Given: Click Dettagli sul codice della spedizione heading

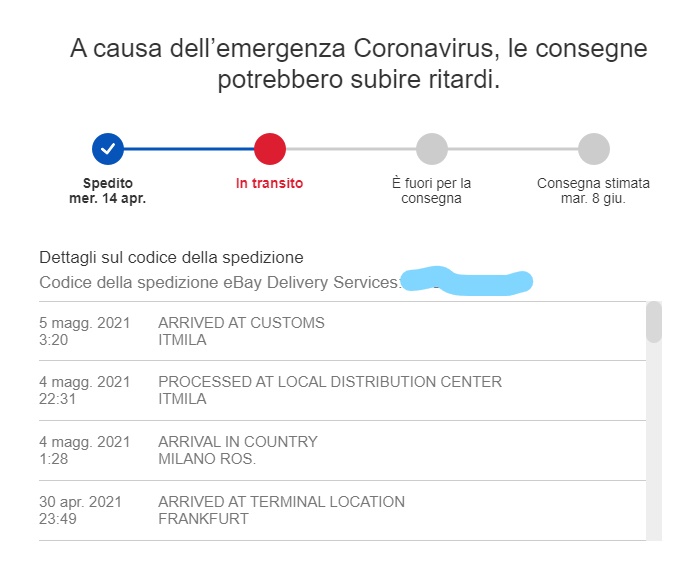Looking at the screenshot, I should 171,257.
